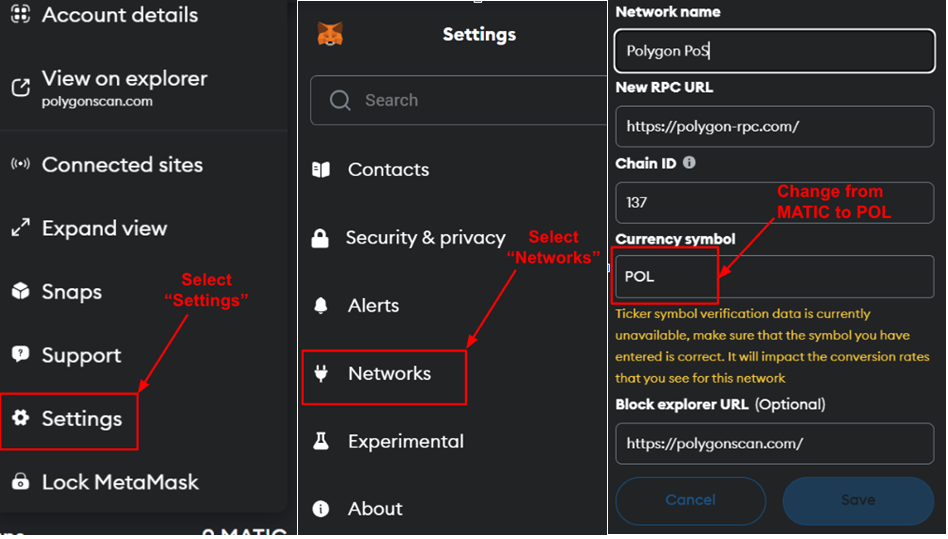
Task: Click the MetaMask fox logo
Action: pyautogui.click(x=330, y=34)
